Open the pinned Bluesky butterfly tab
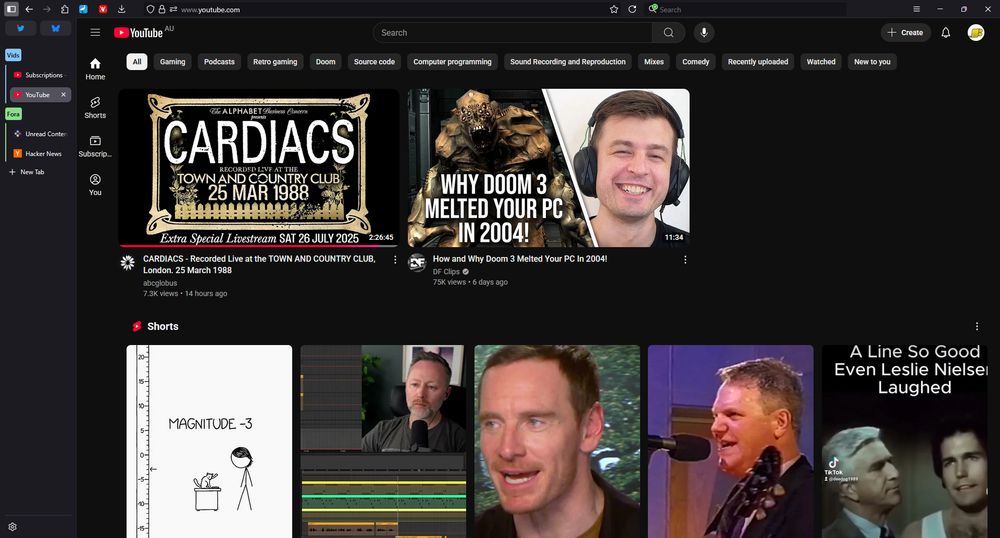 click(55, 29)
